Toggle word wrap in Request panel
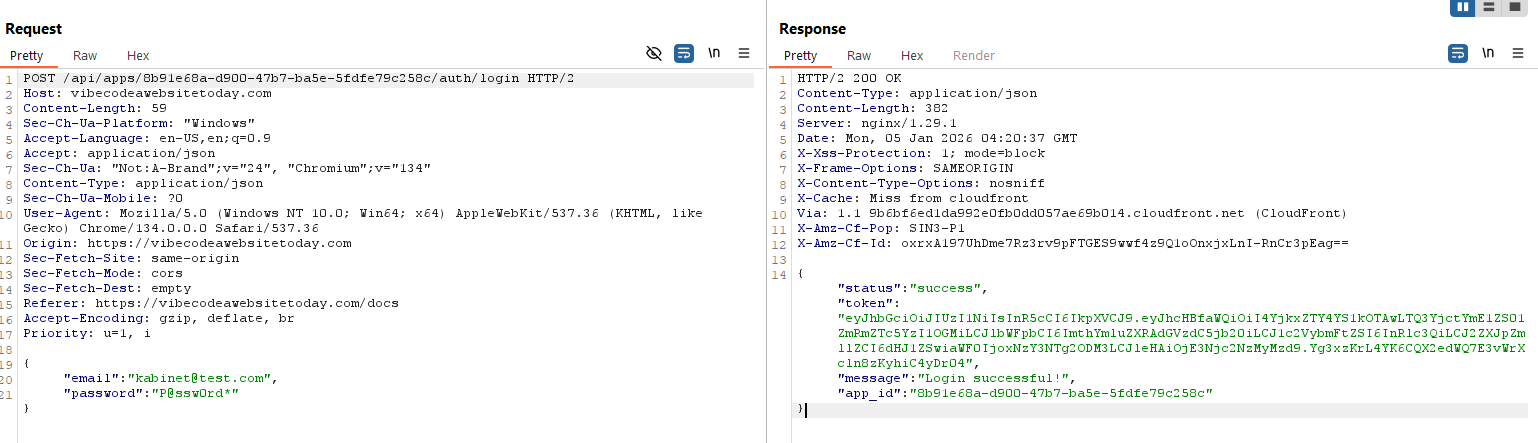The height and width of the screenshot is (443, 1538). pyautogui.click(x=684, y=54)
